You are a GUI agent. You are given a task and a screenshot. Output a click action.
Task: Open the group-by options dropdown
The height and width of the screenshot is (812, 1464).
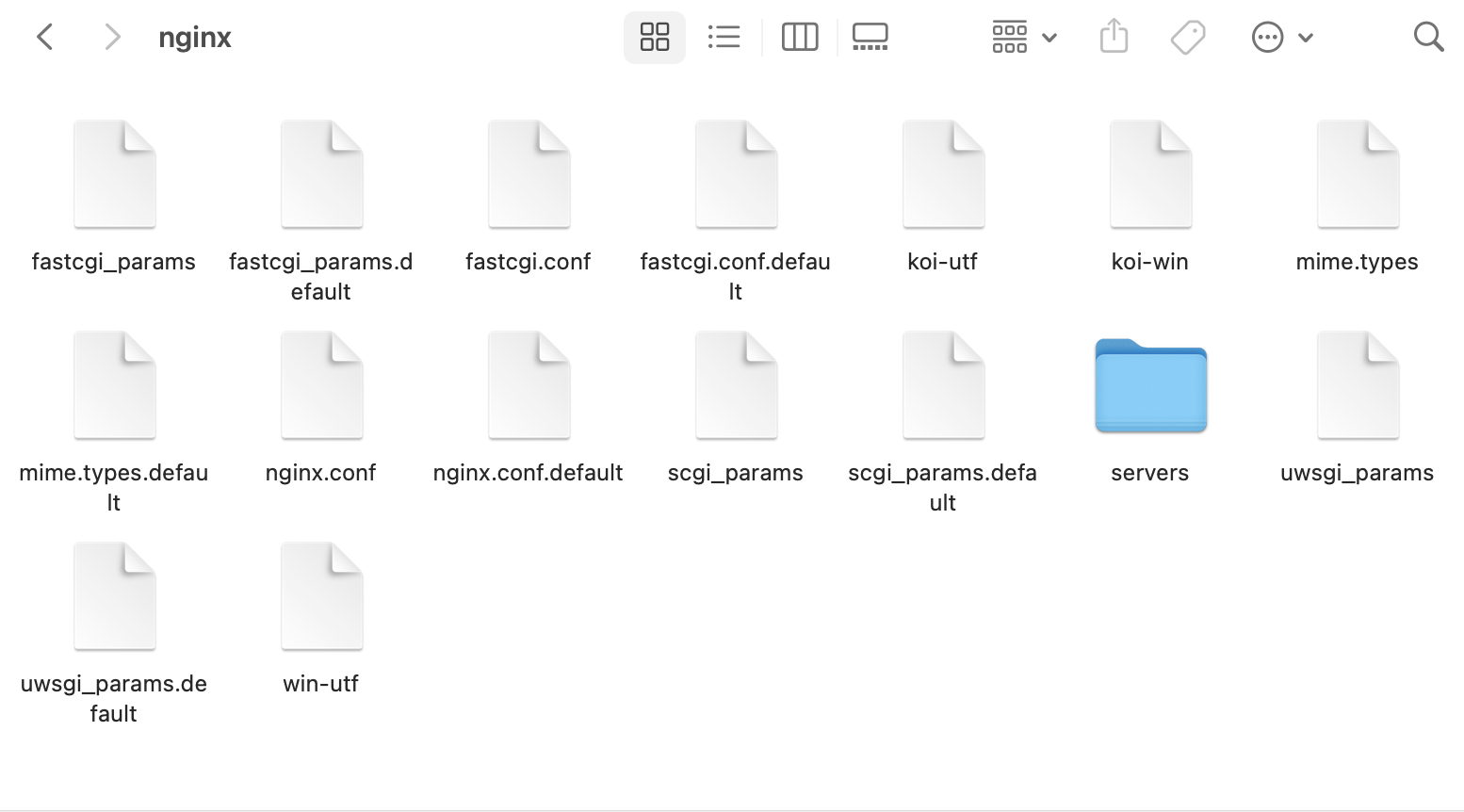(x=1024, y=38)
